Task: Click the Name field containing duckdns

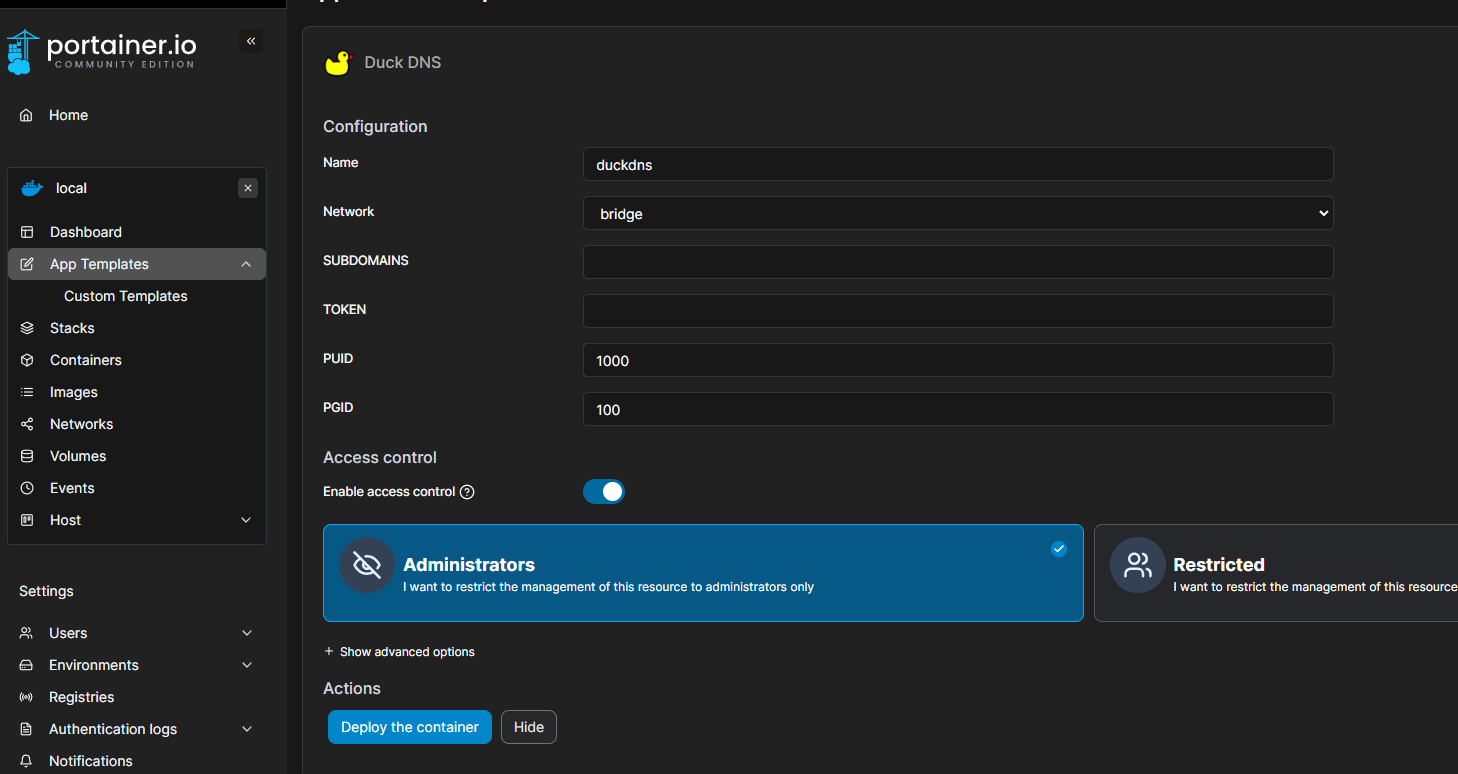Action: point(958,164)
